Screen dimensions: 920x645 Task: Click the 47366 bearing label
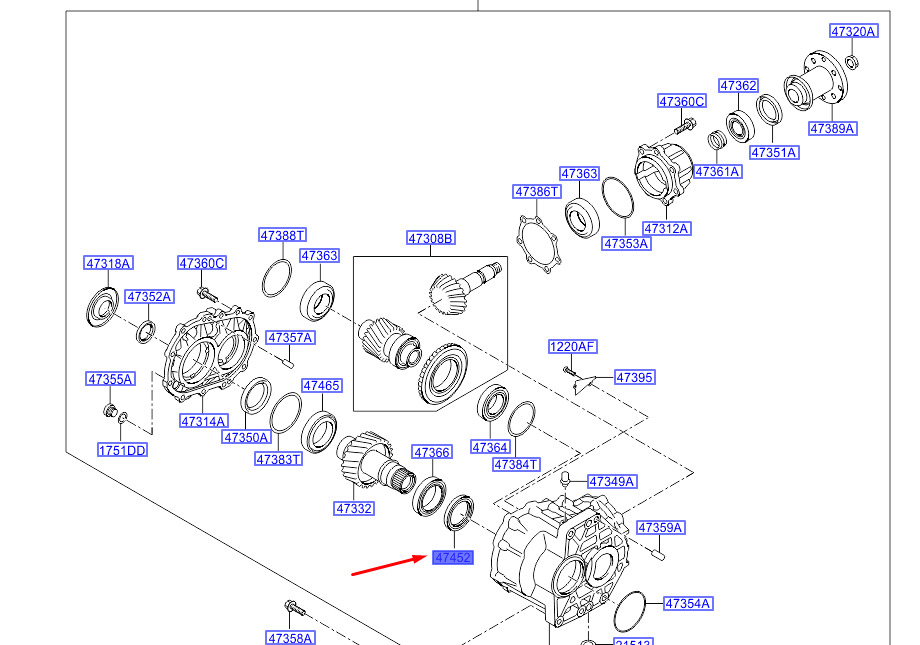click(432, 452)
